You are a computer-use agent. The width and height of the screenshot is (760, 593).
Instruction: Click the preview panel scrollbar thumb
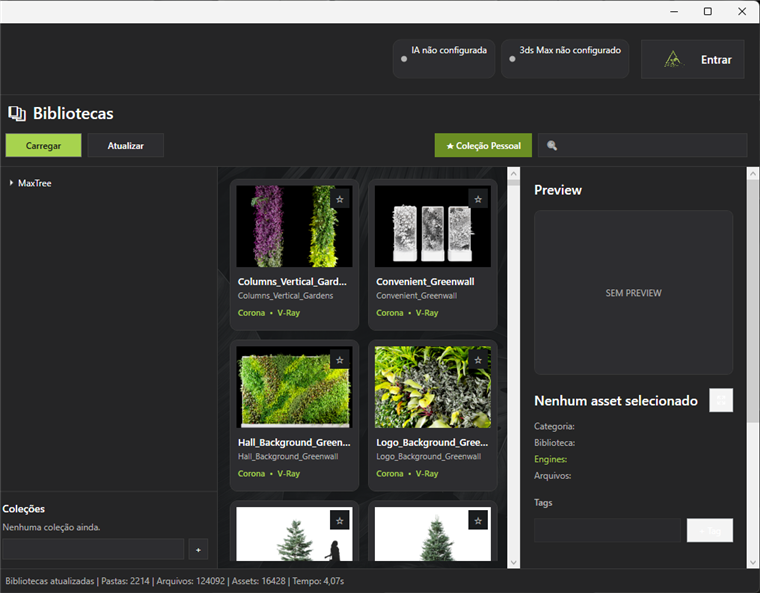click(753, 301)
